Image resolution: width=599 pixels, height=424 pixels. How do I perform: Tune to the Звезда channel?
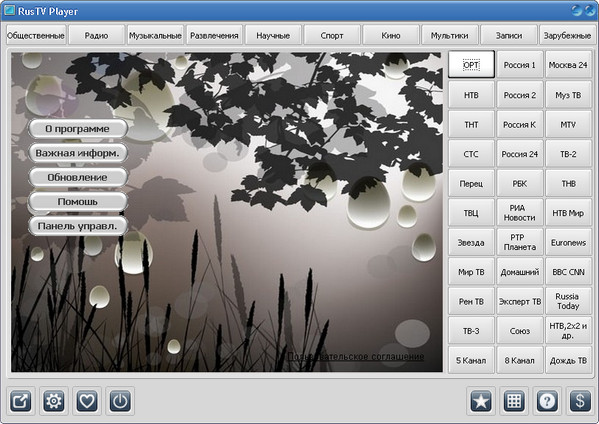(x=471, y=242)
